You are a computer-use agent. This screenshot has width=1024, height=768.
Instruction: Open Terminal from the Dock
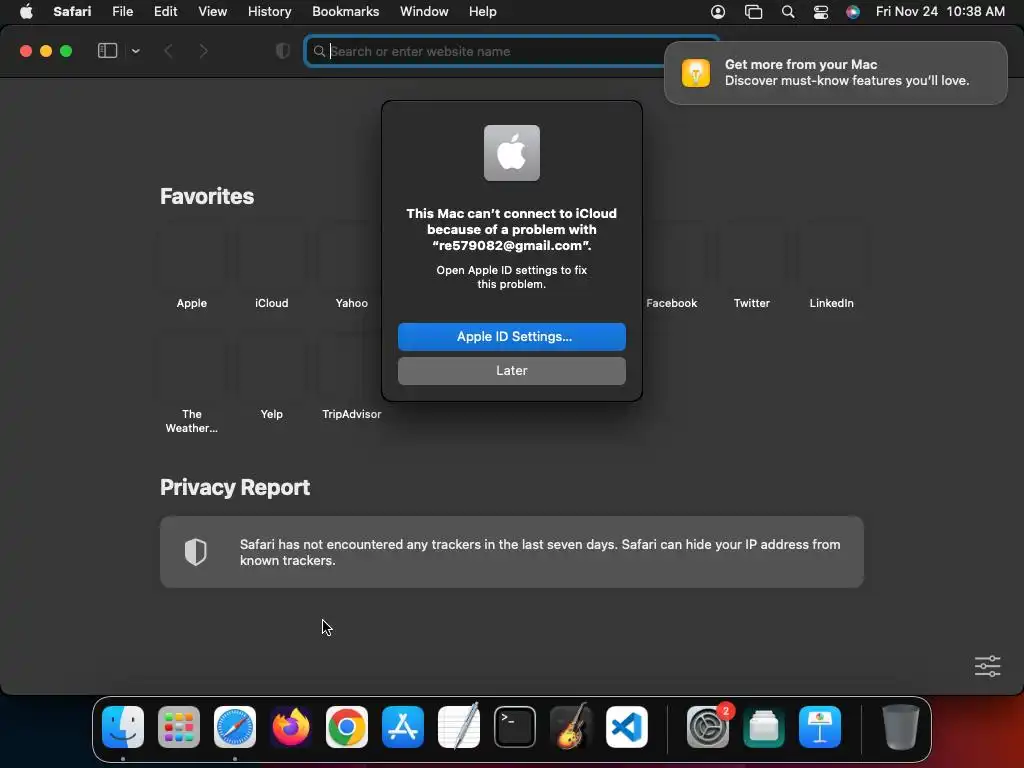click(x=515, y=727)
